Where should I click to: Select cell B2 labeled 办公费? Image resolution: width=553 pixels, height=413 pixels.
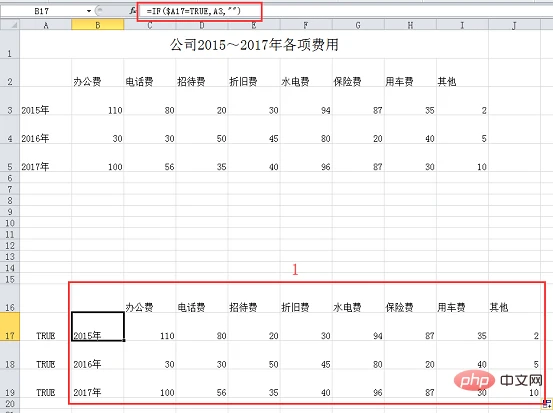click(98, 73)
